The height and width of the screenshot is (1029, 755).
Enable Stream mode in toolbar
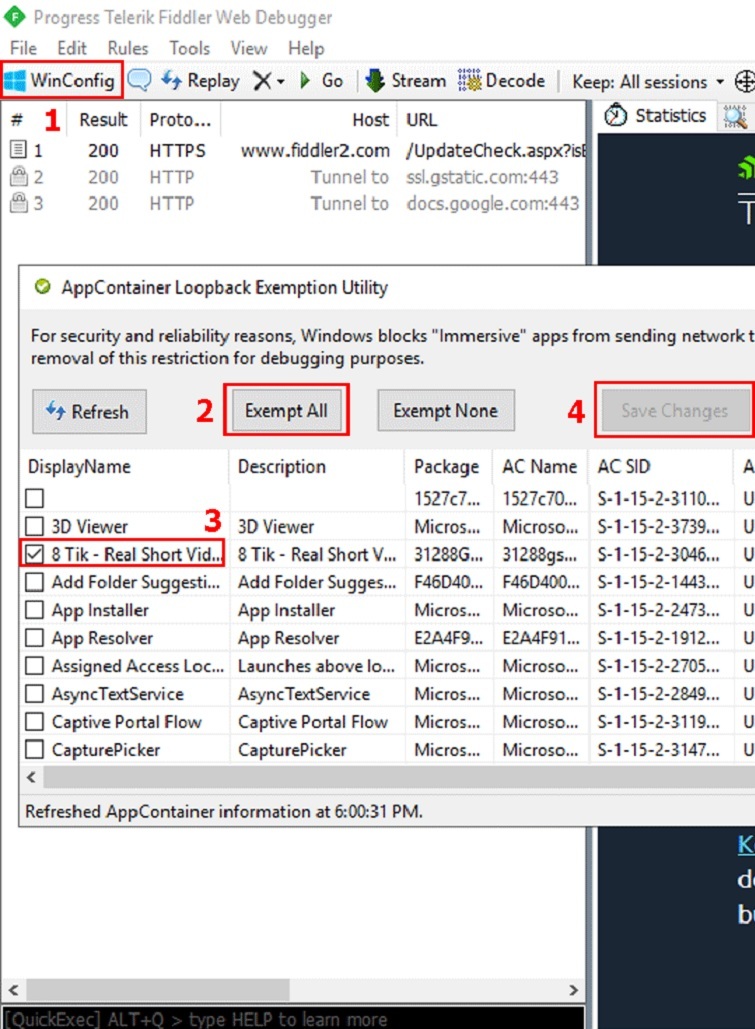click(405, 81)
